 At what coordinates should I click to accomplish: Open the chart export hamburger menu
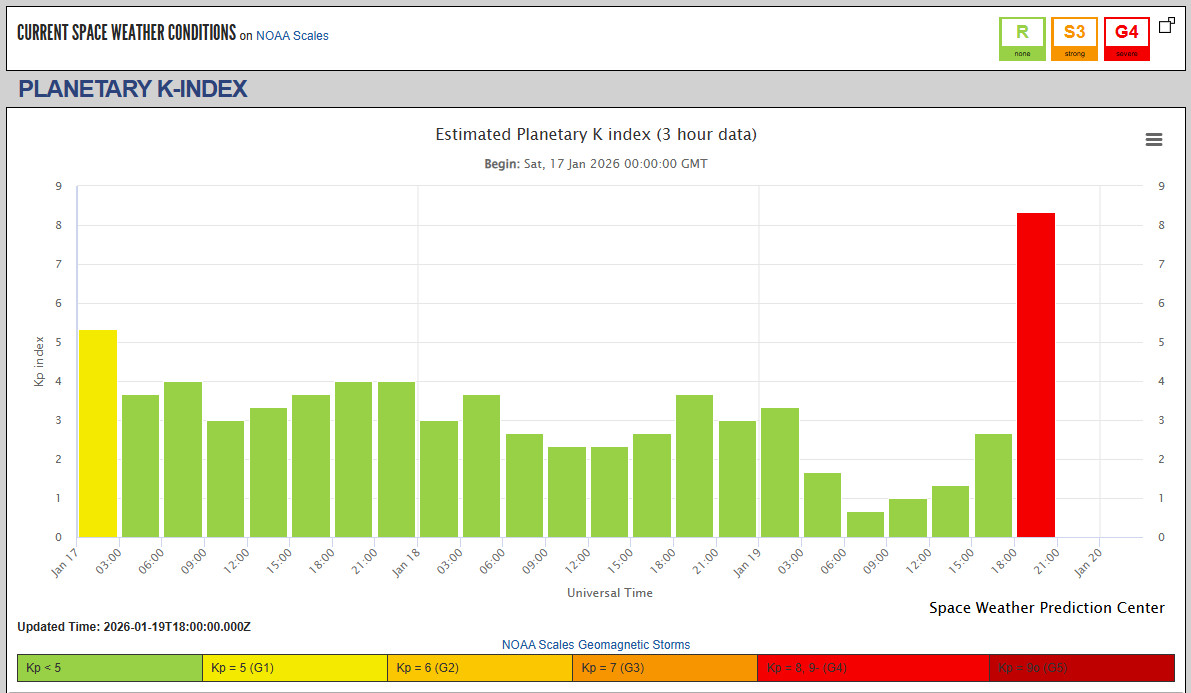(1154, 139)
